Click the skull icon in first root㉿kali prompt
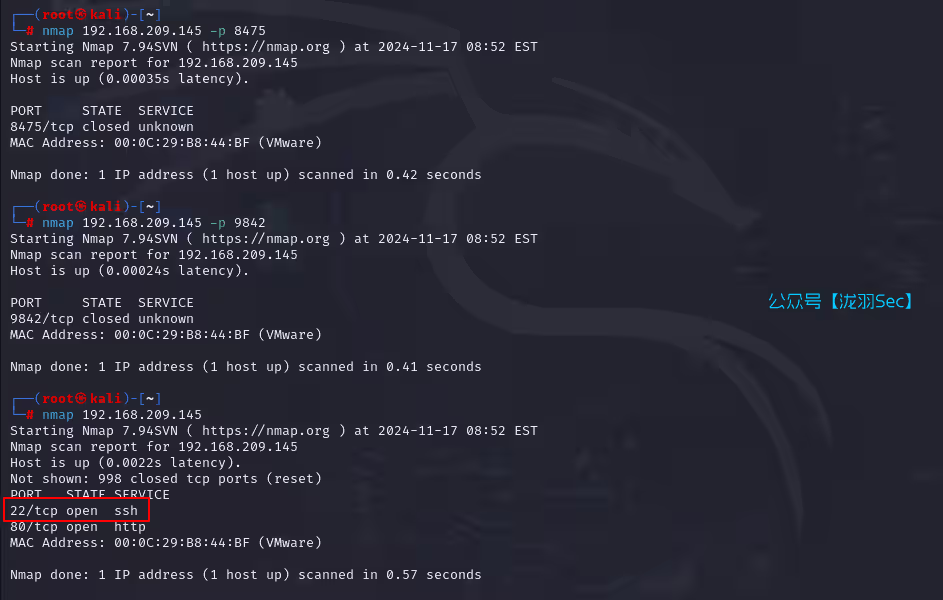Image resolution: width=943 pixels, height=600 pixels. [81, 14]
